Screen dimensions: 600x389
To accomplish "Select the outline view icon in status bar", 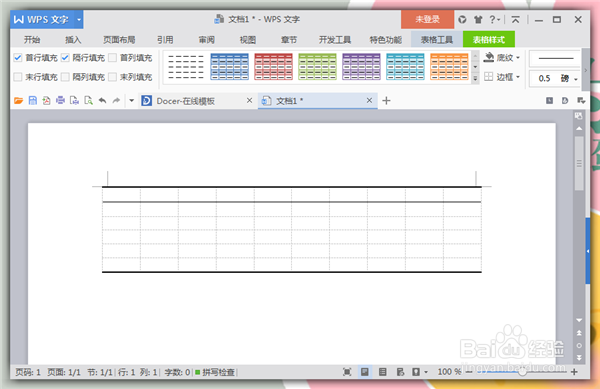I will [x=382, y=372].
